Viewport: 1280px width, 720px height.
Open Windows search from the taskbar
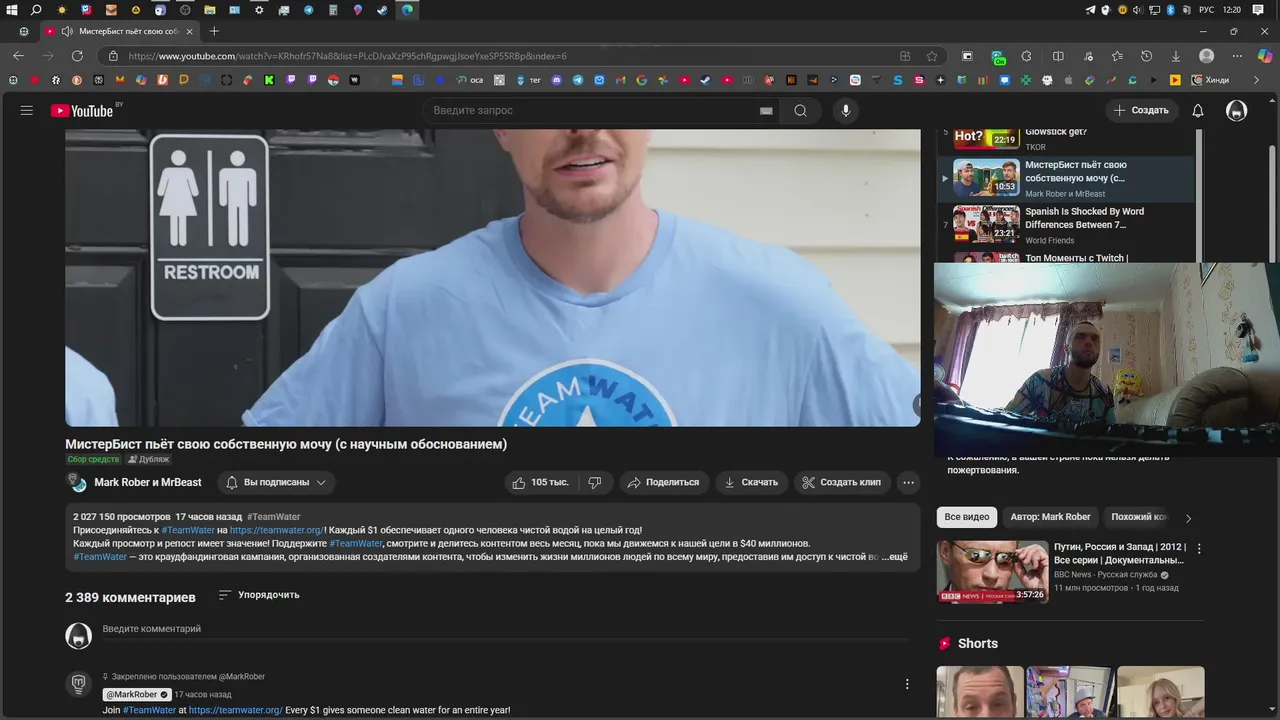tap(37, 10)
